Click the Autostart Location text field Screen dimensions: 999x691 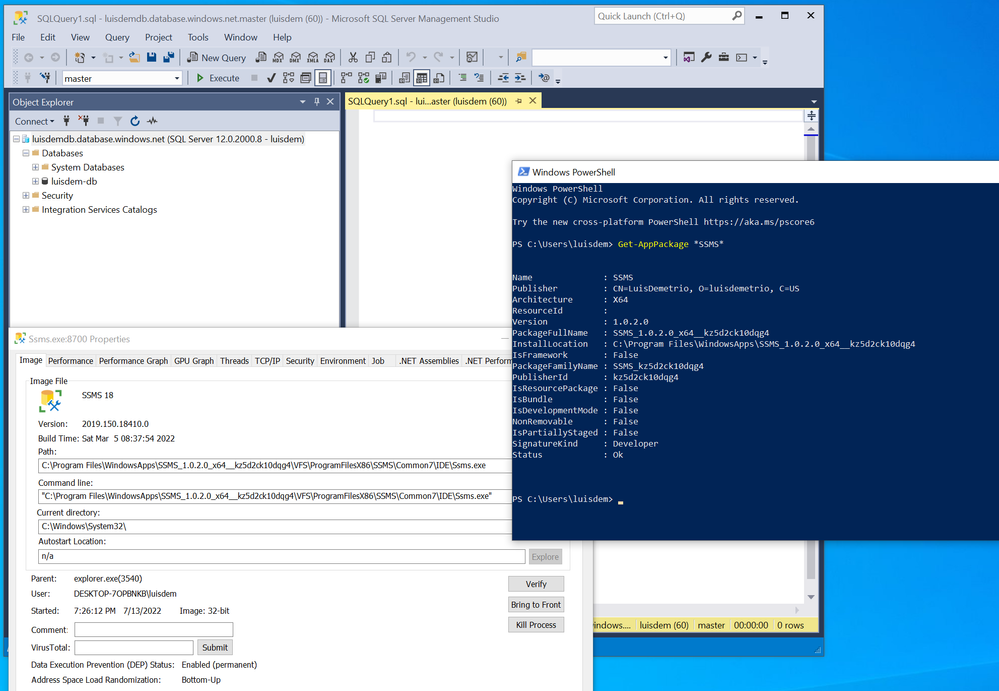pos(282,557)
